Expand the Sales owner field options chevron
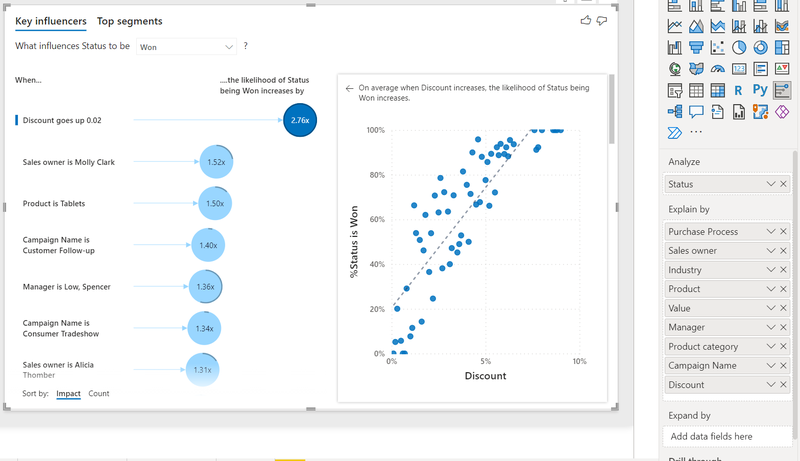 [x=770, y=250]
